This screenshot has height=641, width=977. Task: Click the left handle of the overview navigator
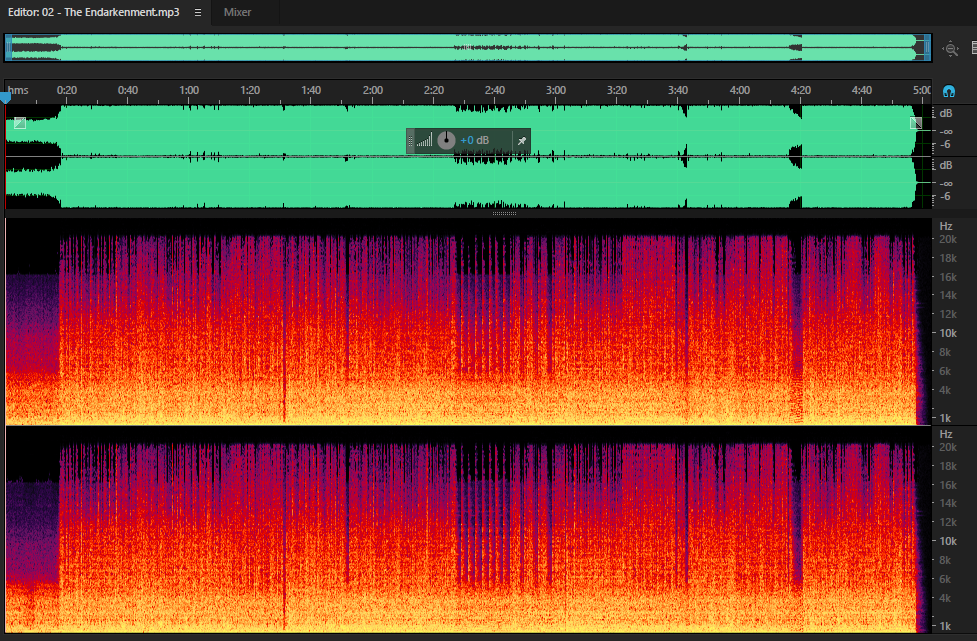(9, 48)
